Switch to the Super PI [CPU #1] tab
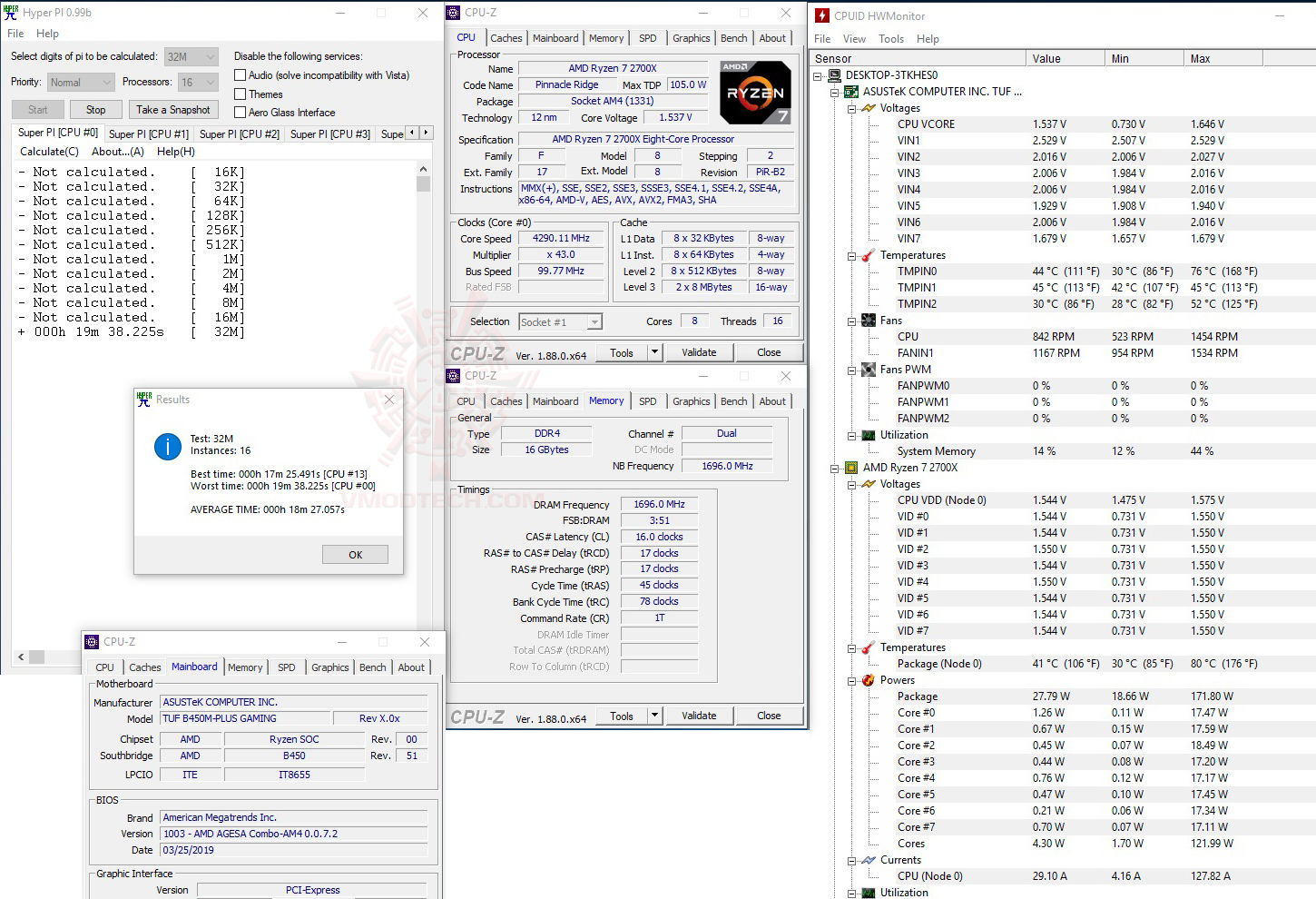The height and width of the screenshot is (899, 1316). point(149,133)
